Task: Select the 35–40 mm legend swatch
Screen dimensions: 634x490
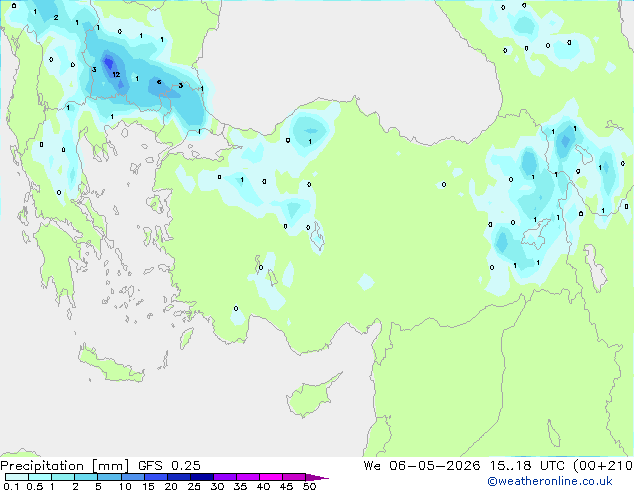Action: tap(248, 477)
